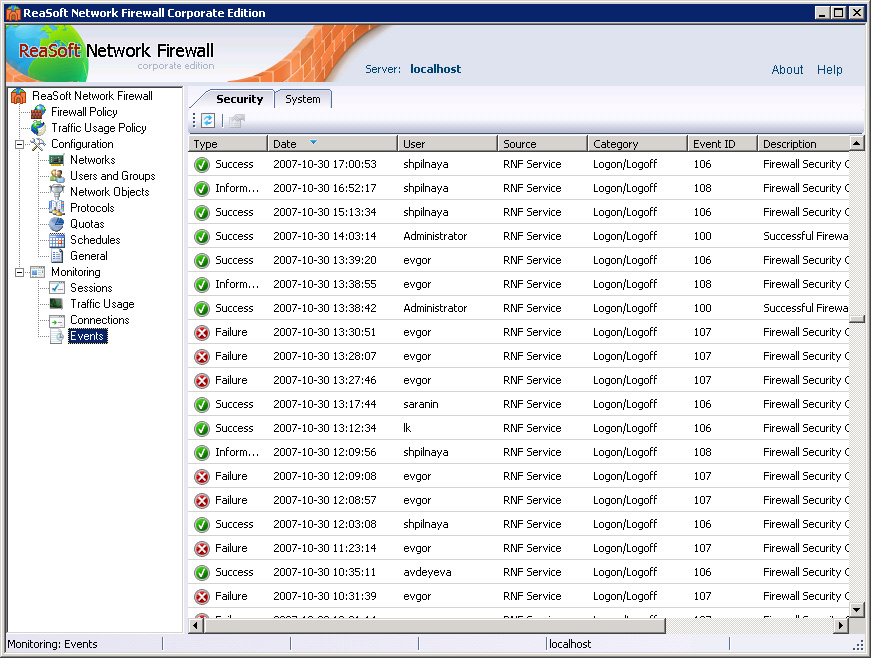Click the Date column sort arrow
Image resolution: width=871 pixels, height=658 pixels.
pyautogui.click(x=313, y=143)
